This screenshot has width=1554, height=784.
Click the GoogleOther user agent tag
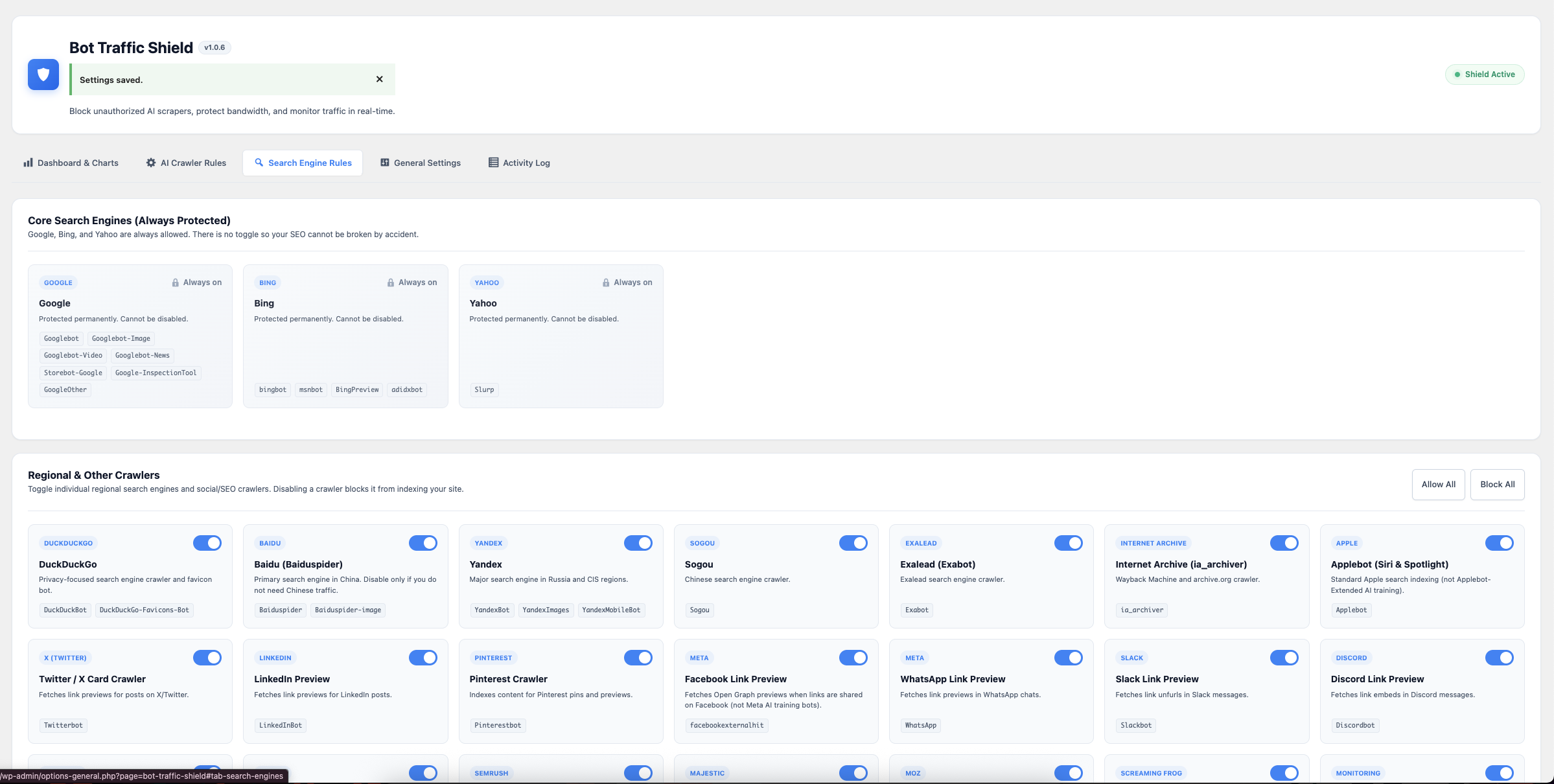65,389
